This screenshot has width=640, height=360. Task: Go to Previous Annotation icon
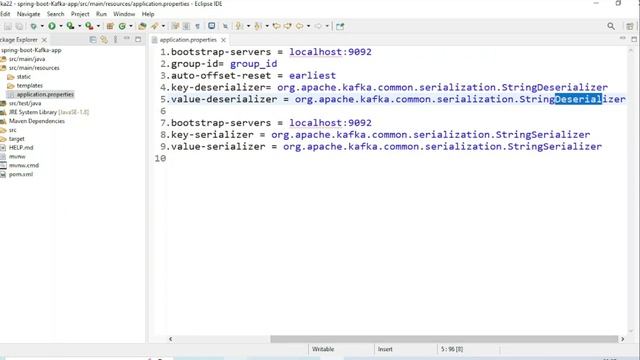(258, 26)
